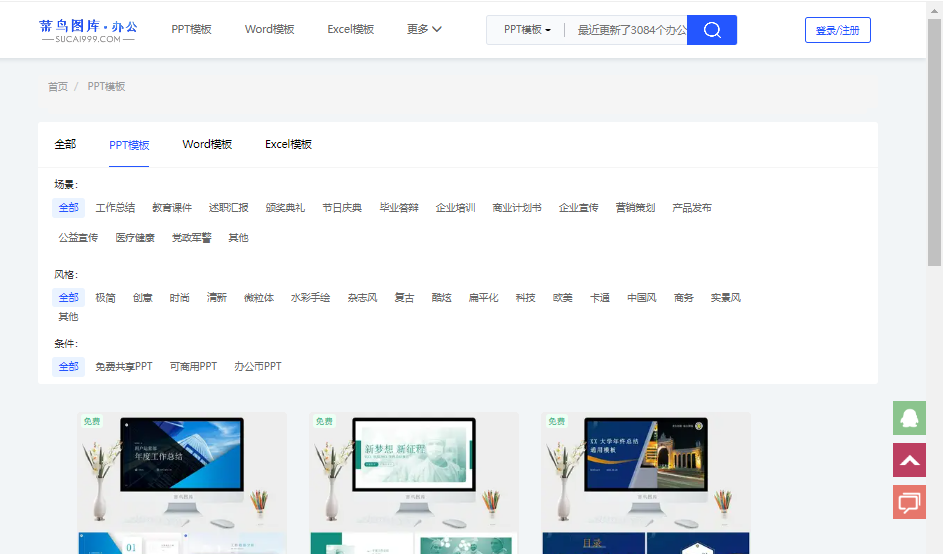Filter style by 杂志风
This screenshot has height=554, width=943.
(x=363, y=298)
